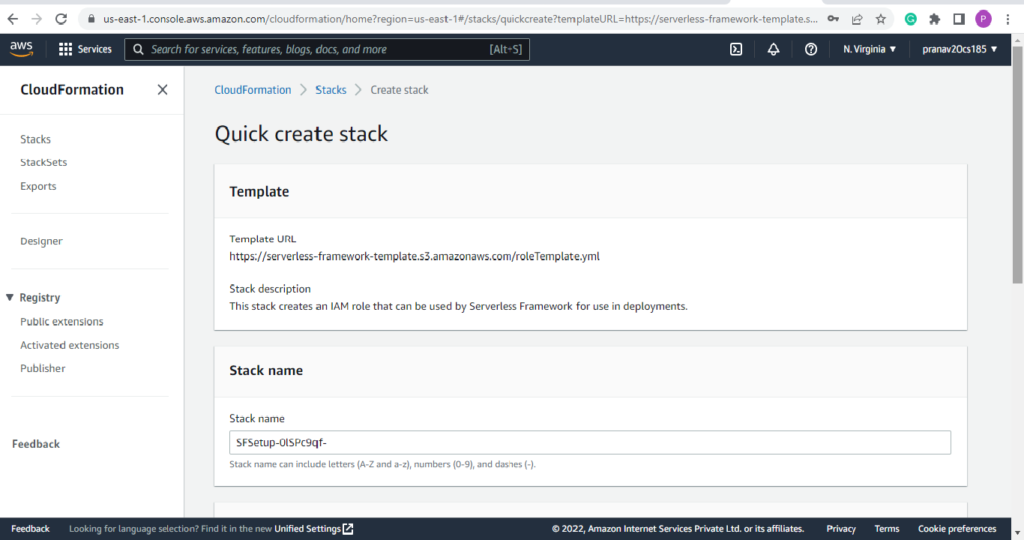Open the Services grid menu
The width and height of the screenshot is (1024, 540).
[x=65, y=49]
